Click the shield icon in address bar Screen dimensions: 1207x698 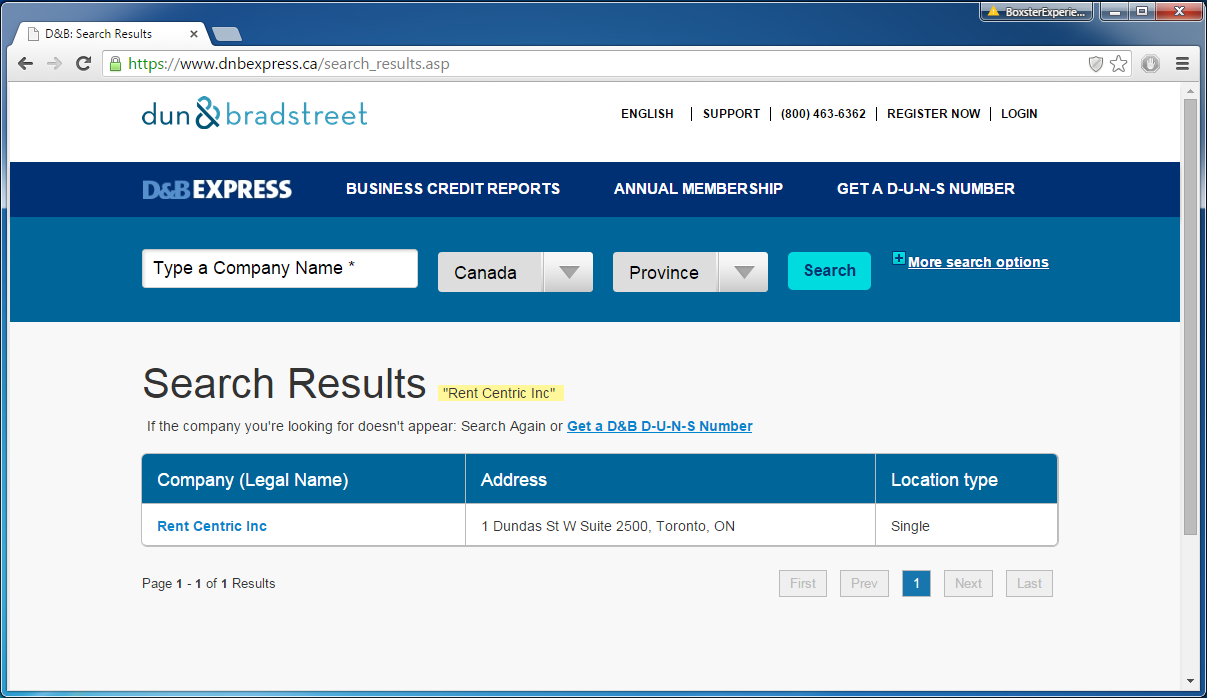[1096, 64]
